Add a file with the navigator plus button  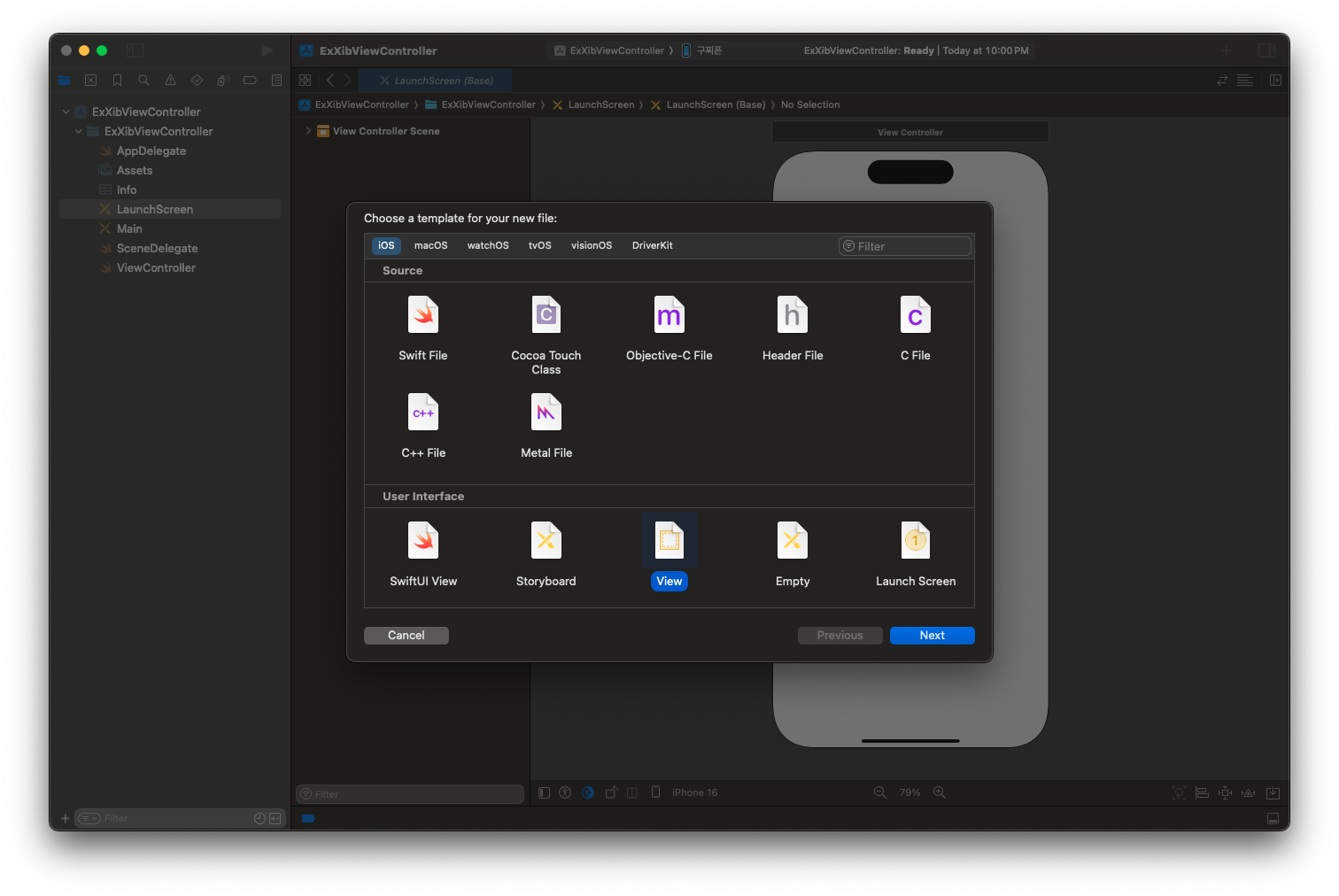click(x=65, y=818)
